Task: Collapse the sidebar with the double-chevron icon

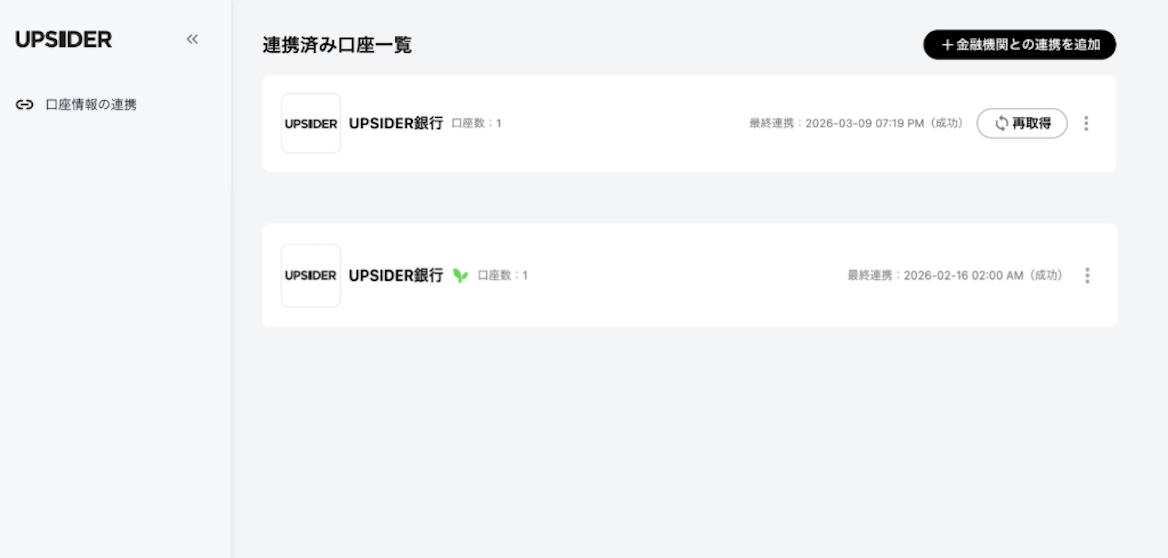Action: (192, 39)
